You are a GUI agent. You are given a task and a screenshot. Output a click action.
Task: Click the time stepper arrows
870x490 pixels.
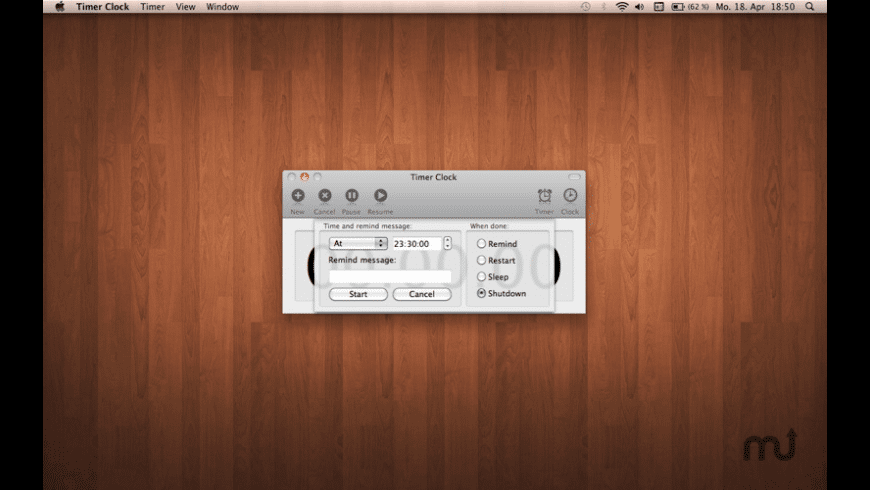(x=447, y=243)
